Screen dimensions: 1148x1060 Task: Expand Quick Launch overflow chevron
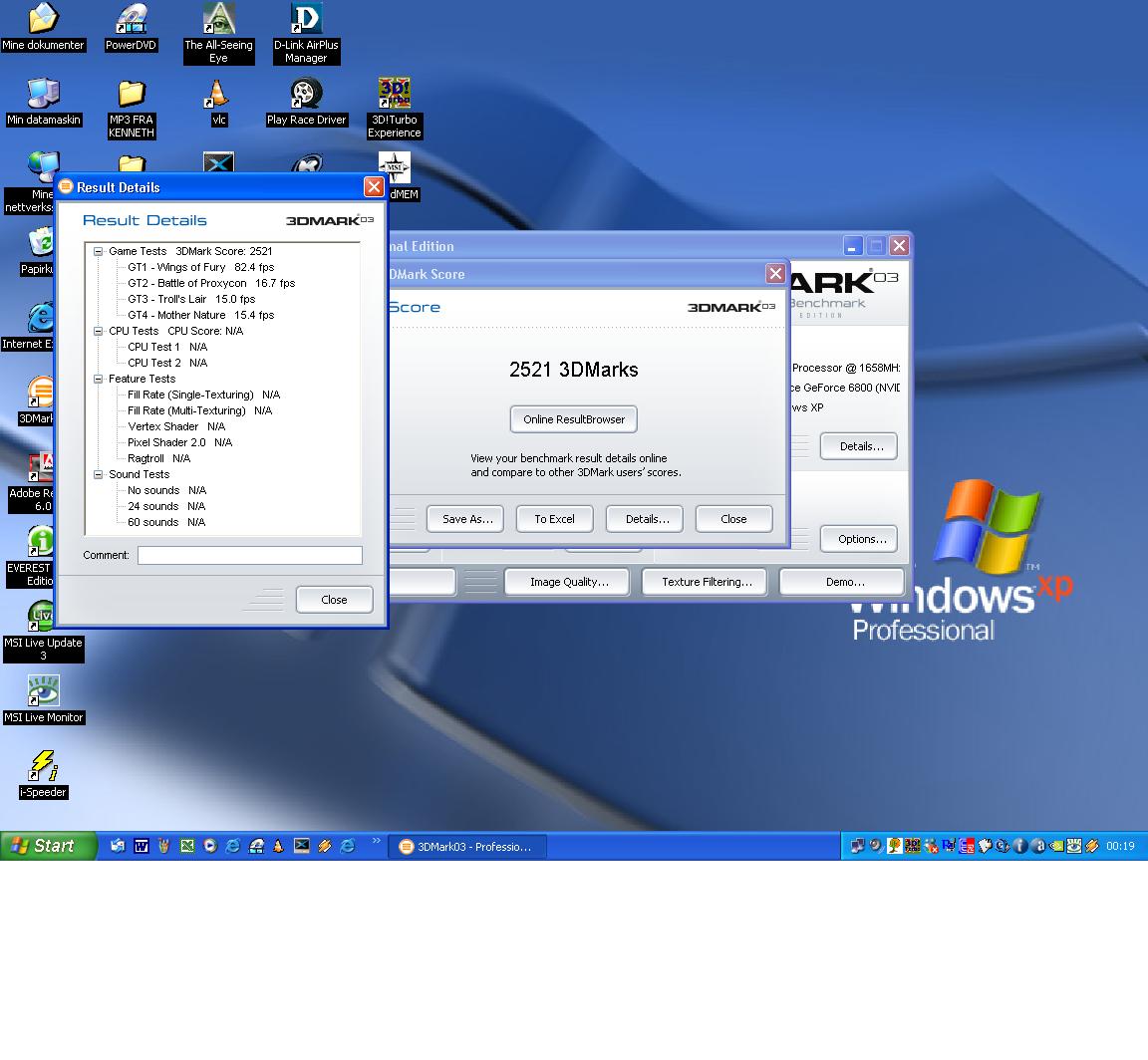click(377, 840)
